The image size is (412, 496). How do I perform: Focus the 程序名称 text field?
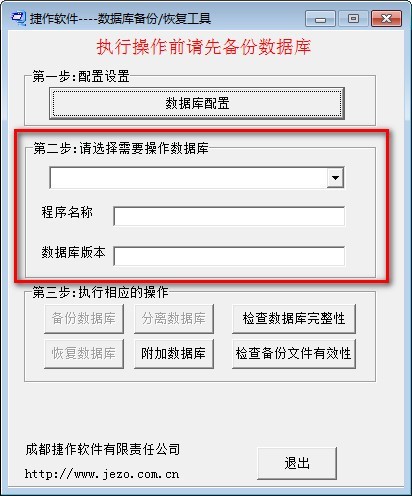(x=229, y=216)
